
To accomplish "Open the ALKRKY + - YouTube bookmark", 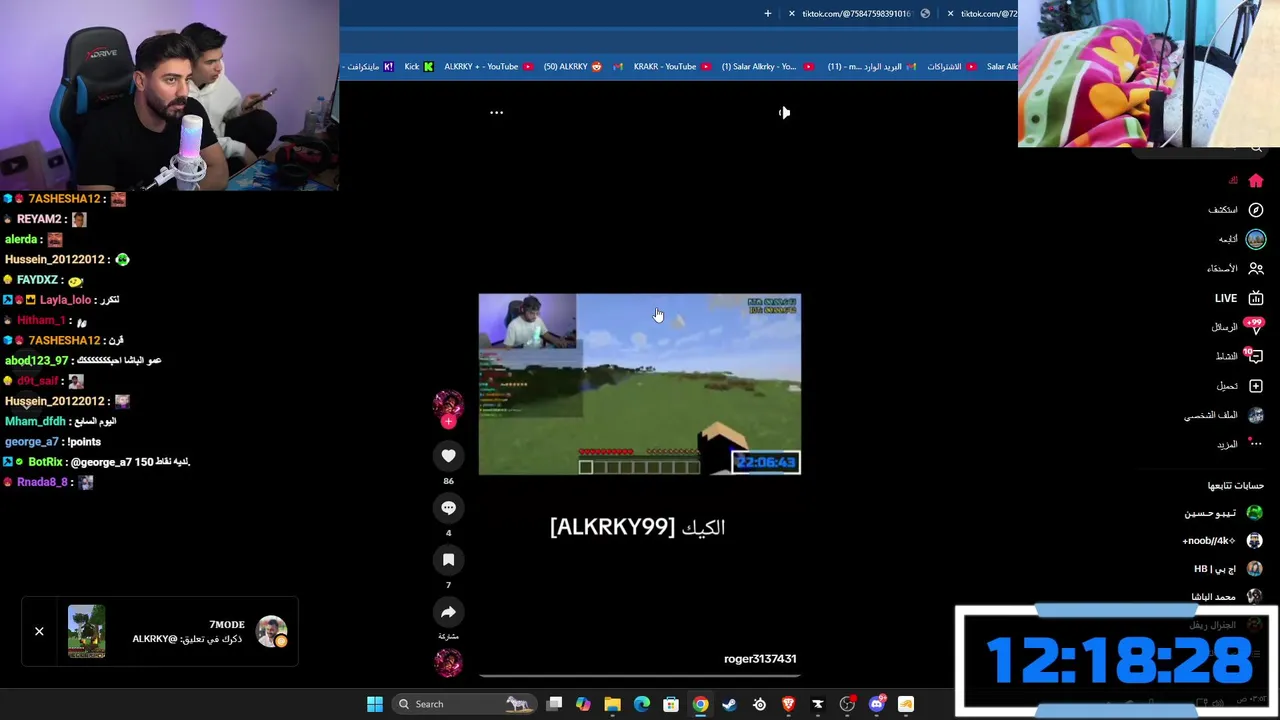I will (487, 67).
